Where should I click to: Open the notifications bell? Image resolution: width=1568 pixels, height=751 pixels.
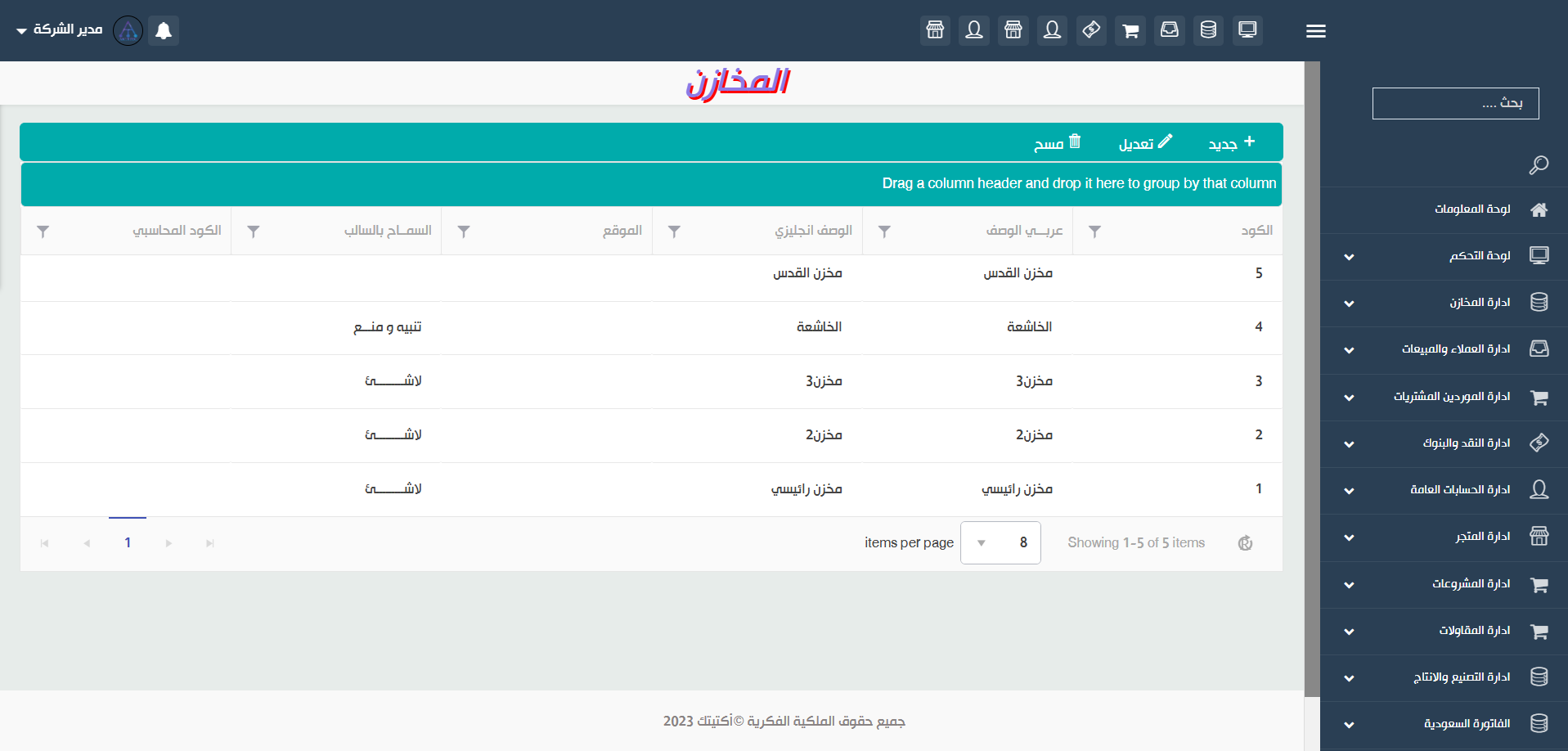pyautogui.click(x=164, y=30)
